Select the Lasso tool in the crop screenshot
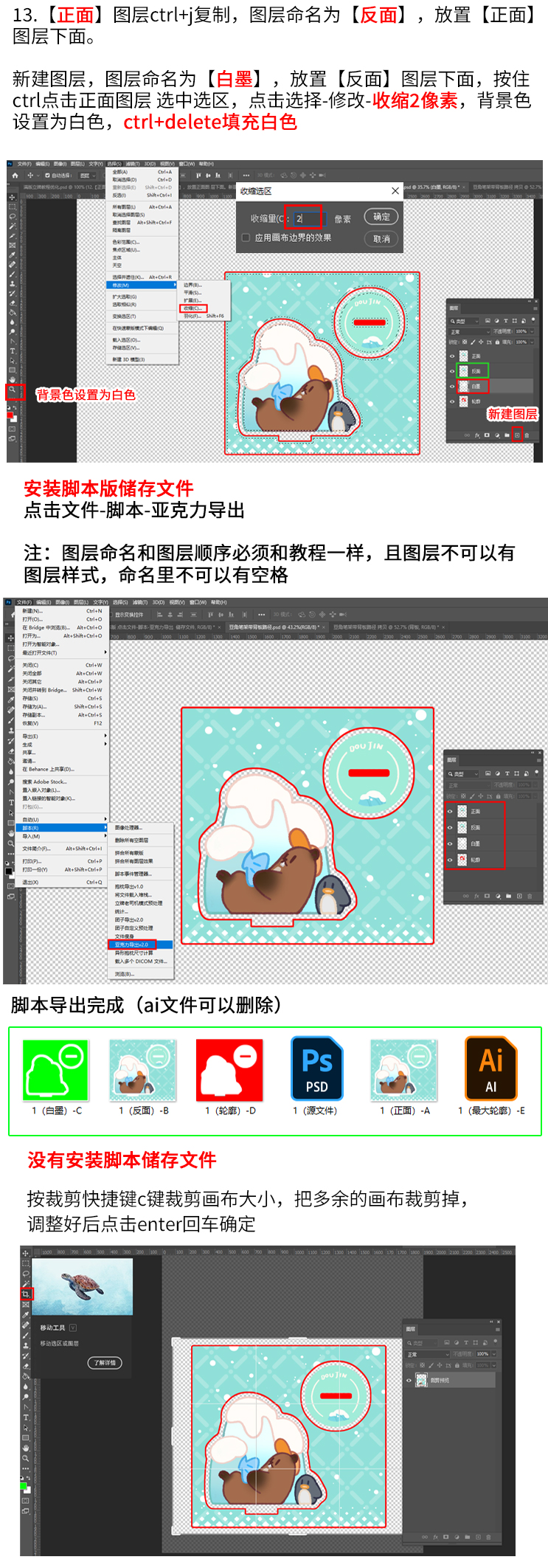Screen dimensions: 548x1568 click(26, 1274)
